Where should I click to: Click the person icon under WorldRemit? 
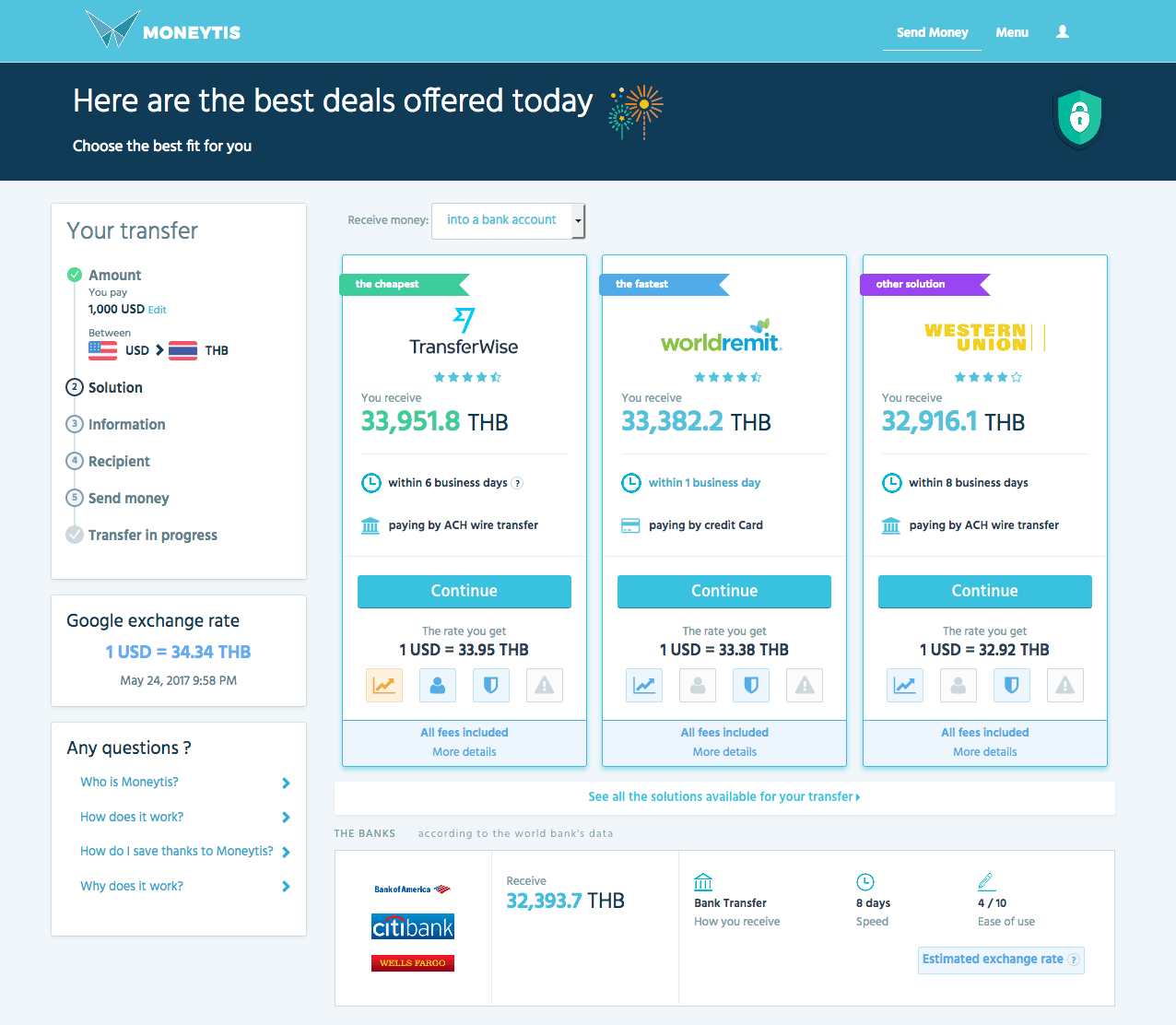(698, 685)
